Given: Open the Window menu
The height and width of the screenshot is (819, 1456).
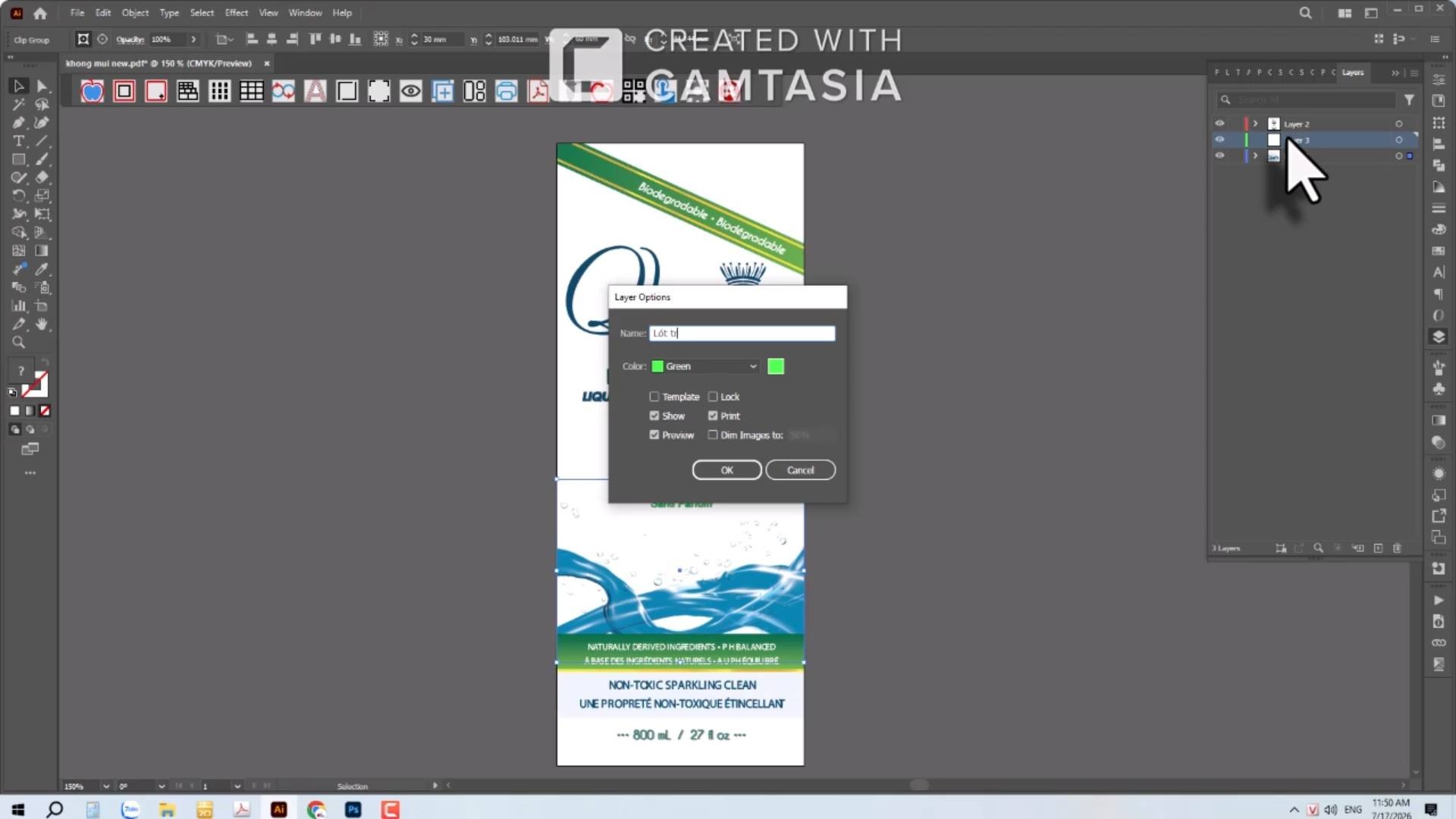Looking at the screenshot, I should [305, 13].
